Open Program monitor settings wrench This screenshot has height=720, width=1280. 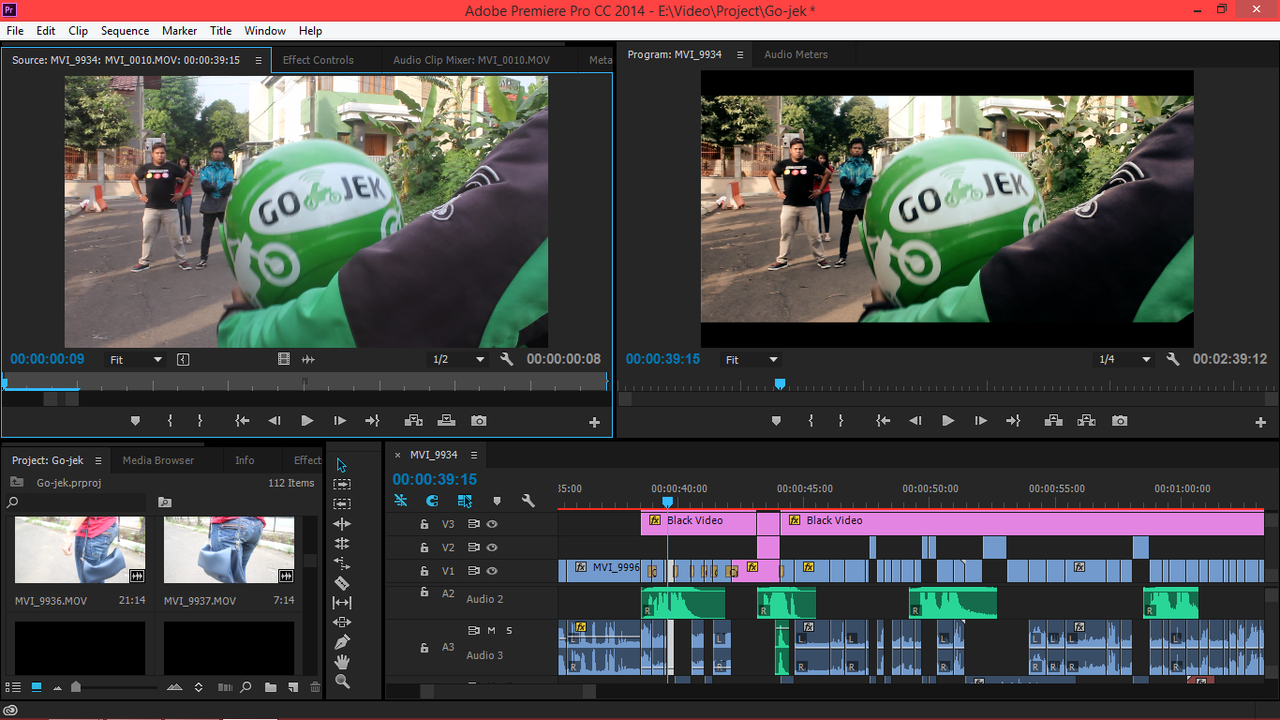[x=1173, y=359]
